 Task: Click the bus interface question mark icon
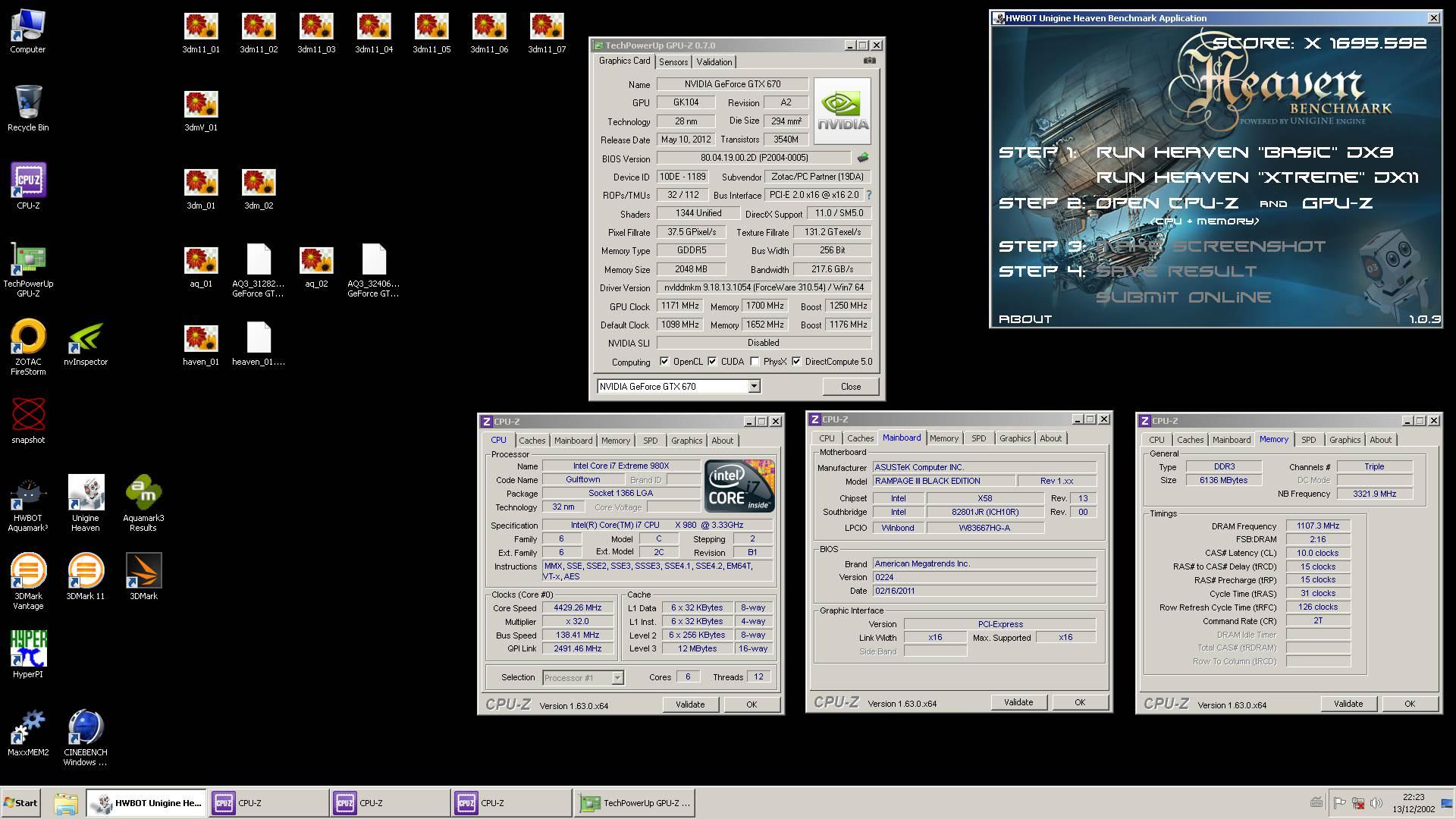click(869, 195)
